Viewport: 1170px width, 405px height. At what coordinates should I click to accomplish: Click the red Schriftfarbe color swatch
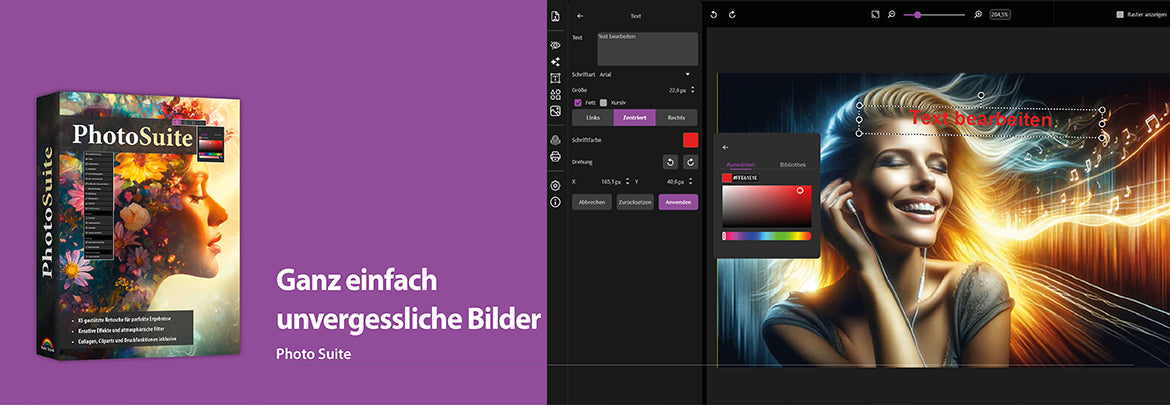coord(690,140)
